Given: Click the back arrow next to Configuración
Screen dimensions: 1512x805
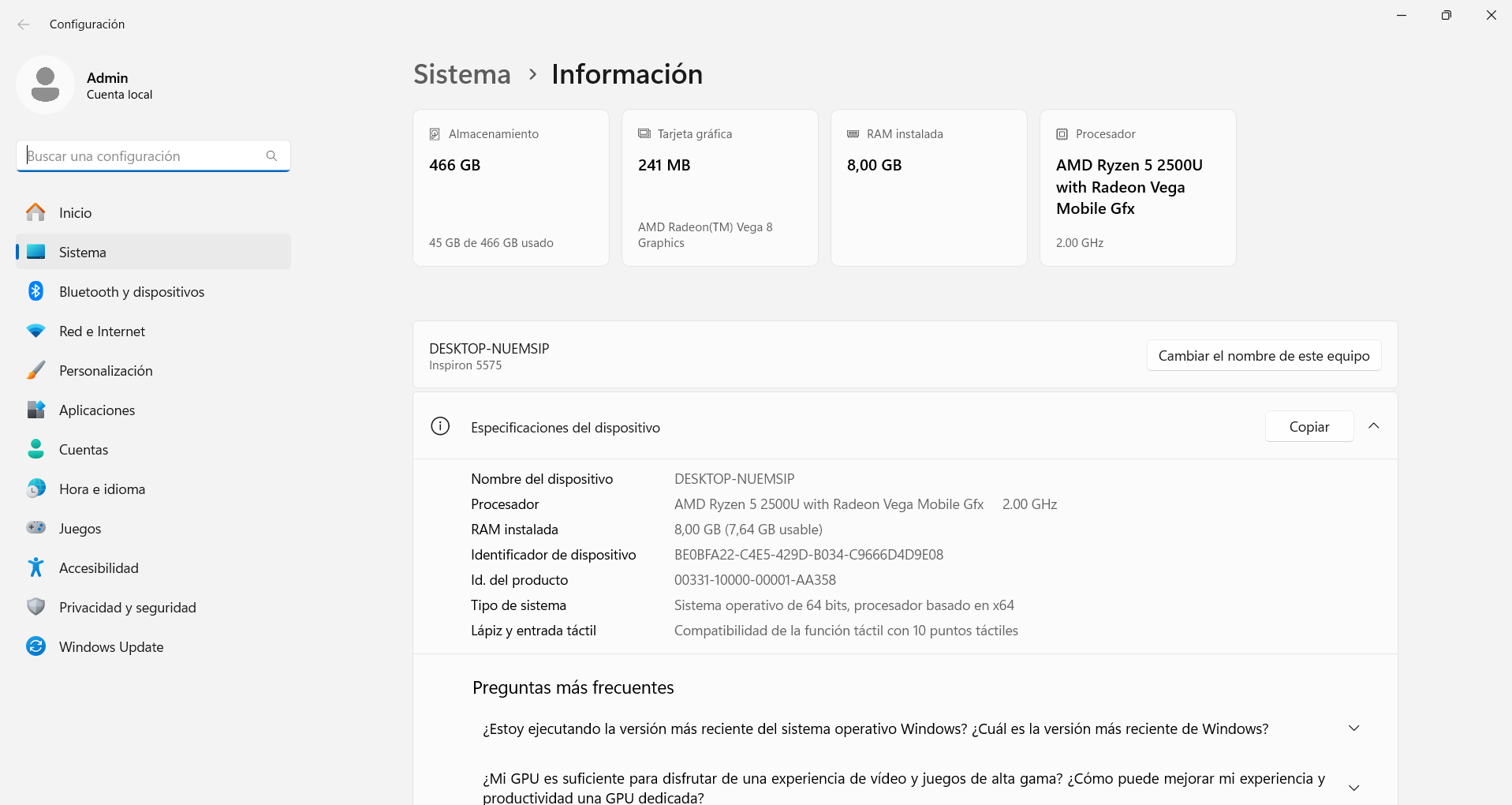Looking at the screenshot, I should coord(24,24).
